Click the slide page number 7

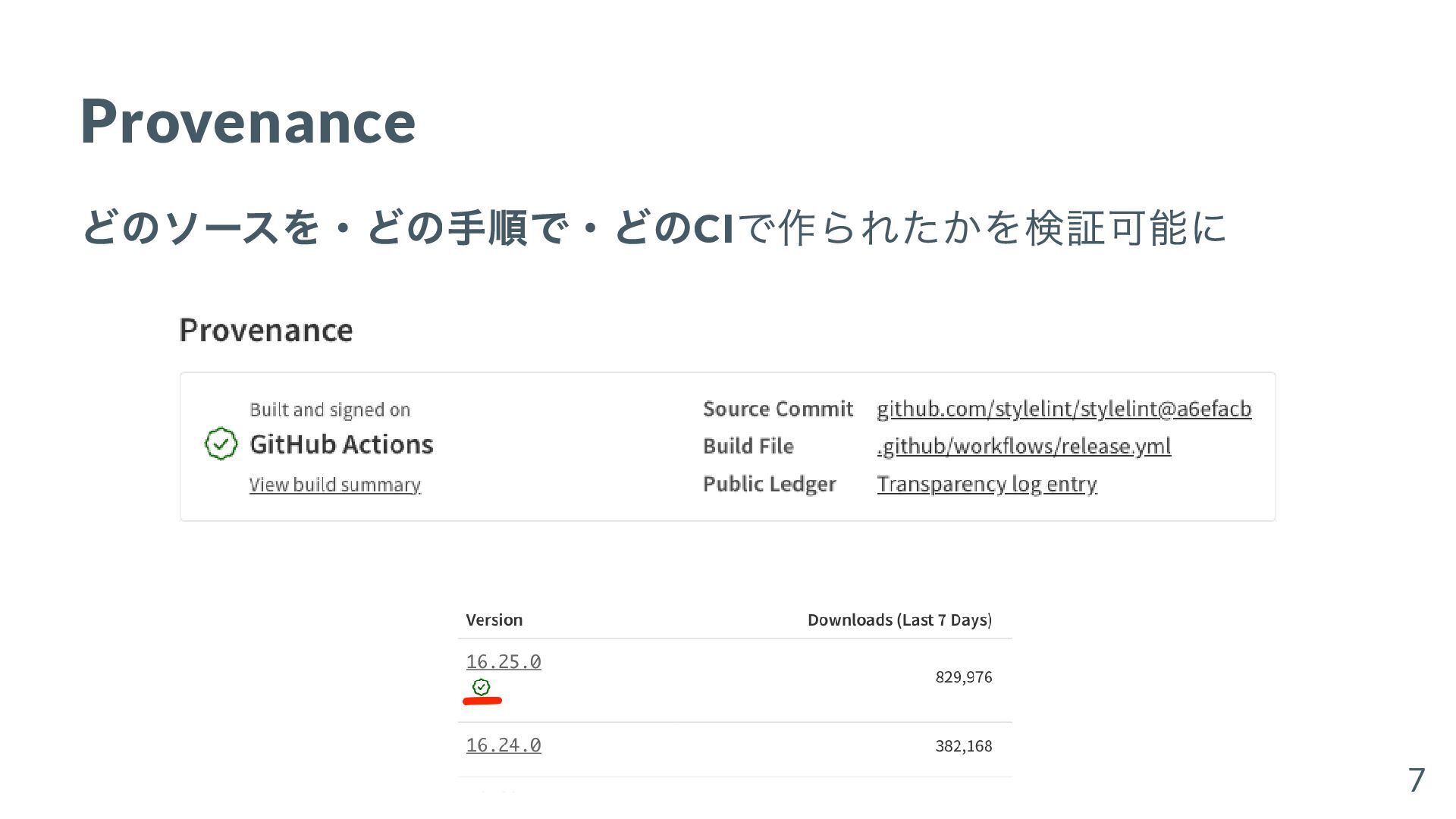(x=1416, y=780)
